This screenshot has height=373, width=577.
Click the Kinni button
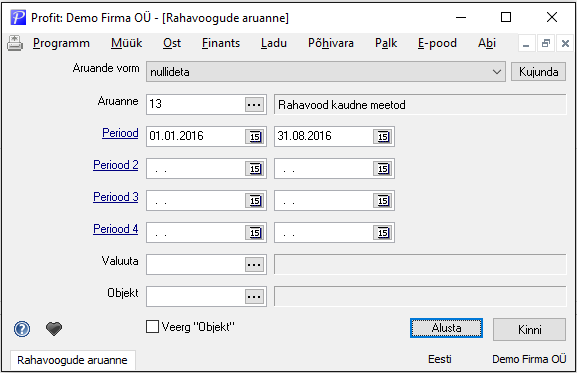pos(530,329)
